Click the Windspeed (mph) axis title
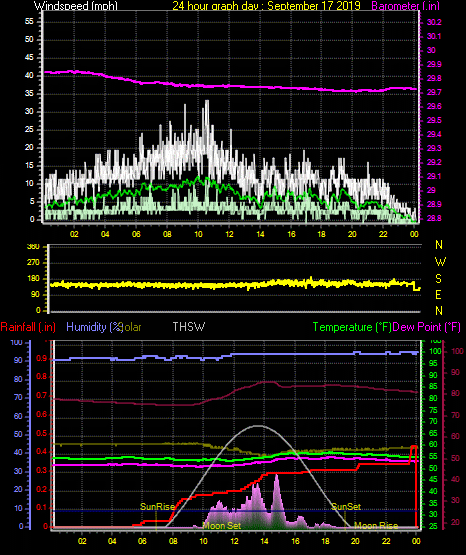Screen dimensions: 466x555 tap(75, 5)
